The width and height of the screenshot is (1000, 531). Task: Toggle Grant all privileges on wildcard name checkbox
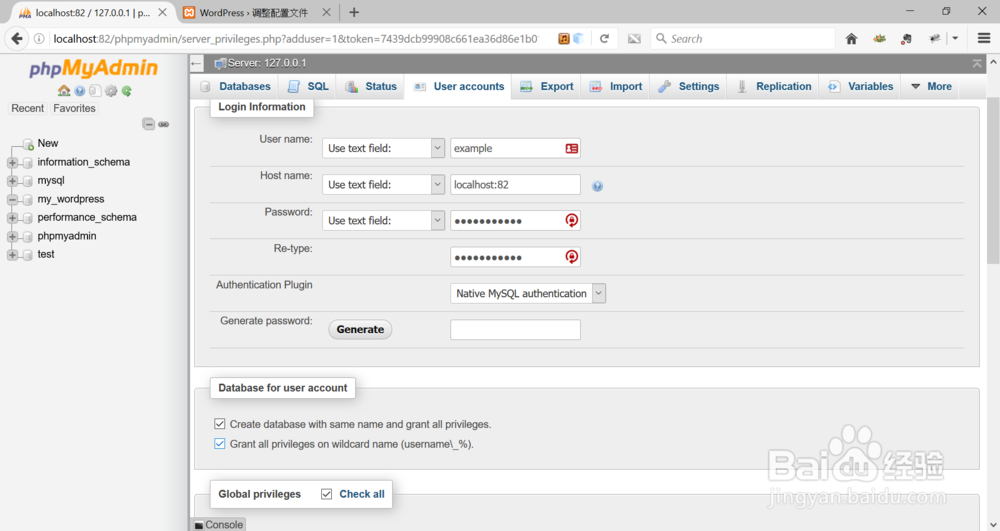pyautogui.click(x=219, y=444)
